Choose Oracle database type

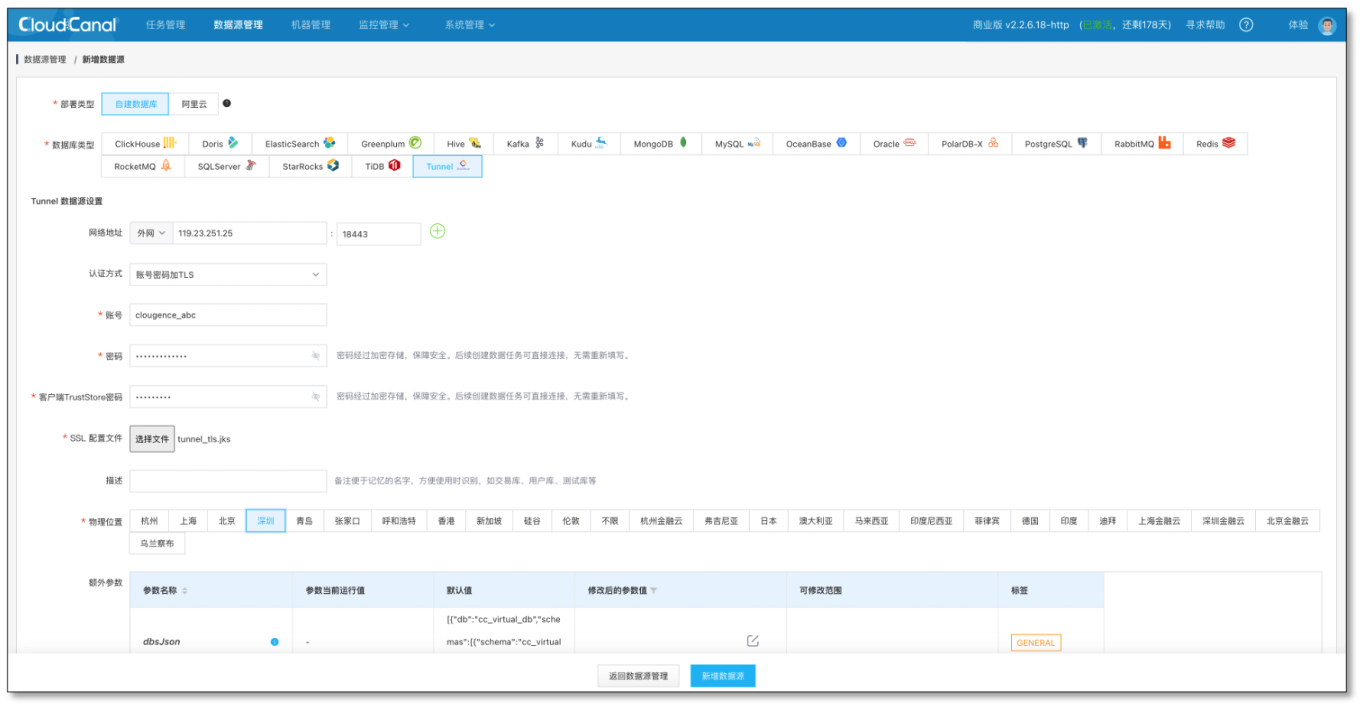click(x=894, y=143)
